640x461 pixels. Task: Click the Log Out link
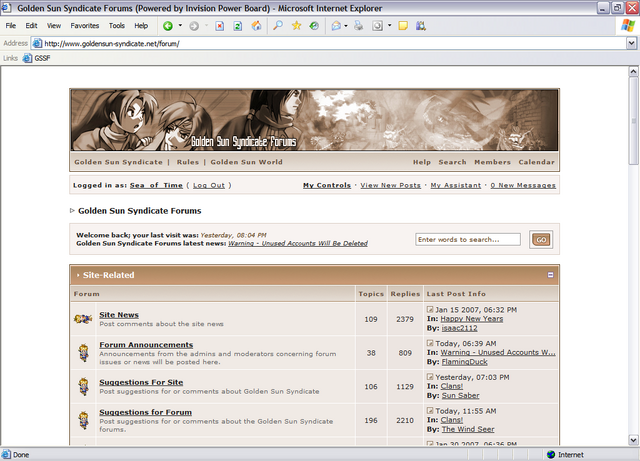pos(209,185)
